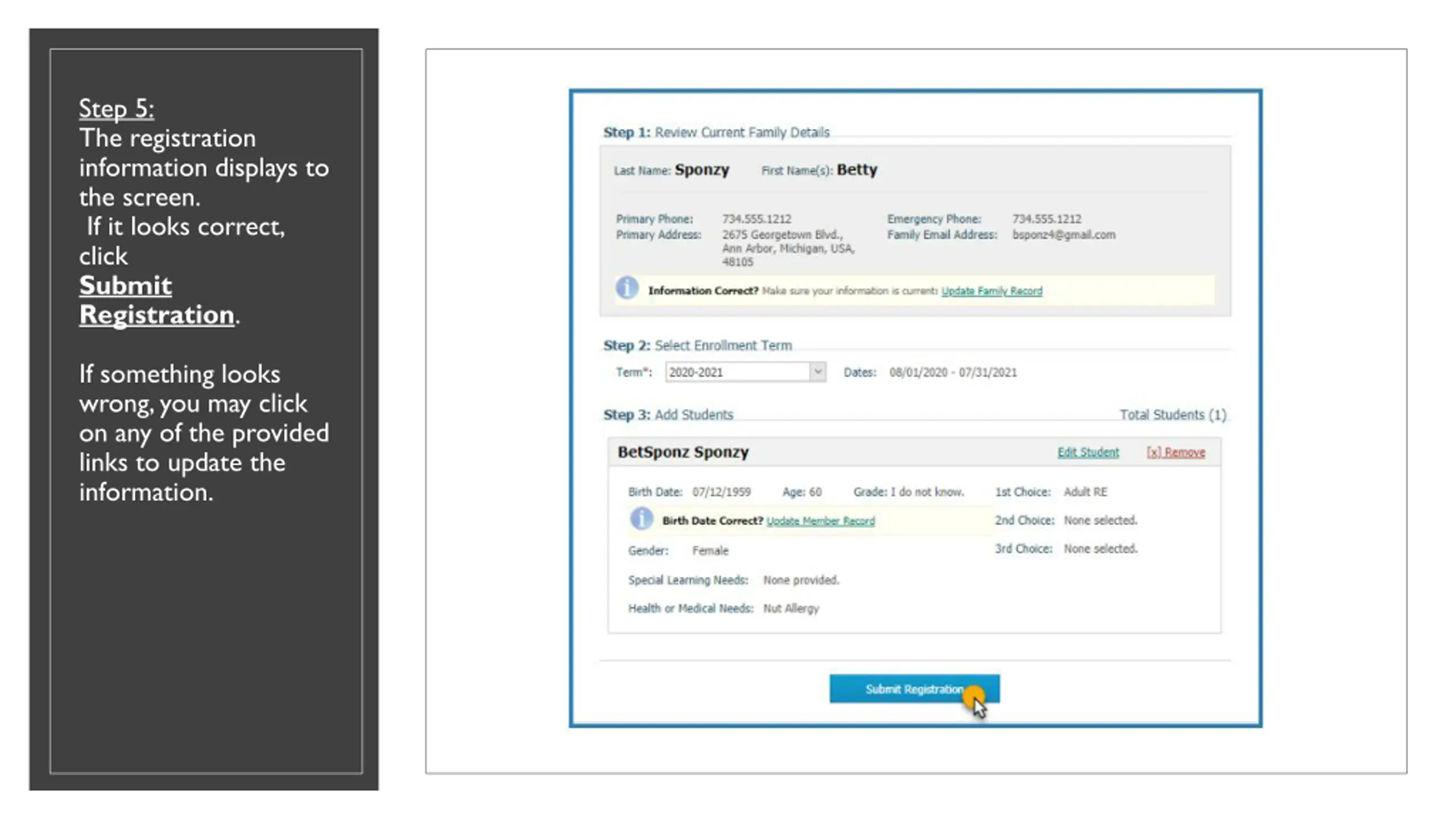Click the BetSponz Sponzy student header
Viewport: 1456px width, 819px height.
pyautogui.click(x=683, y=452)
